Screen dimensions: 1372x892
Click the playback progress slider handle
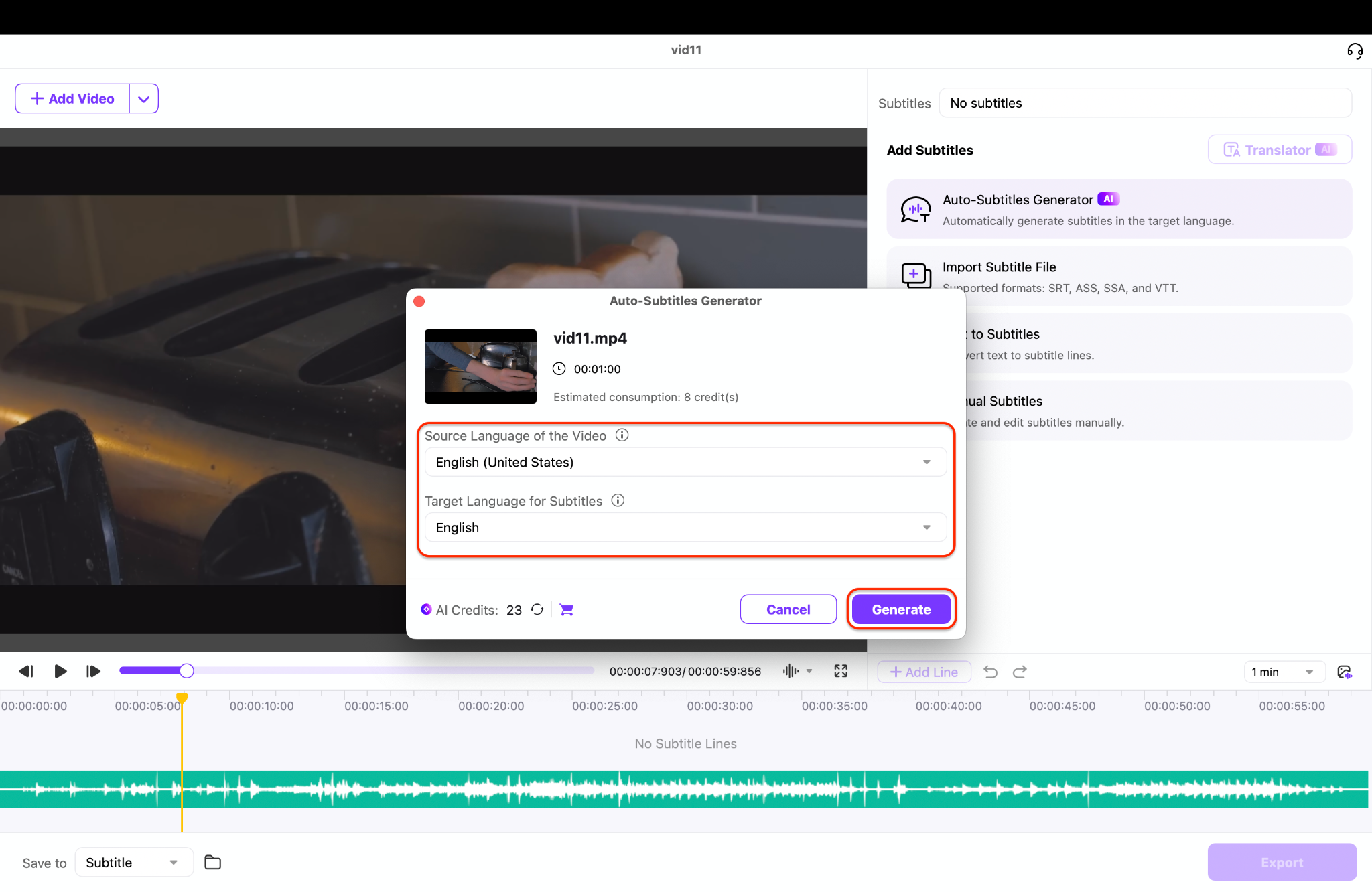click(x=187, y=671)
